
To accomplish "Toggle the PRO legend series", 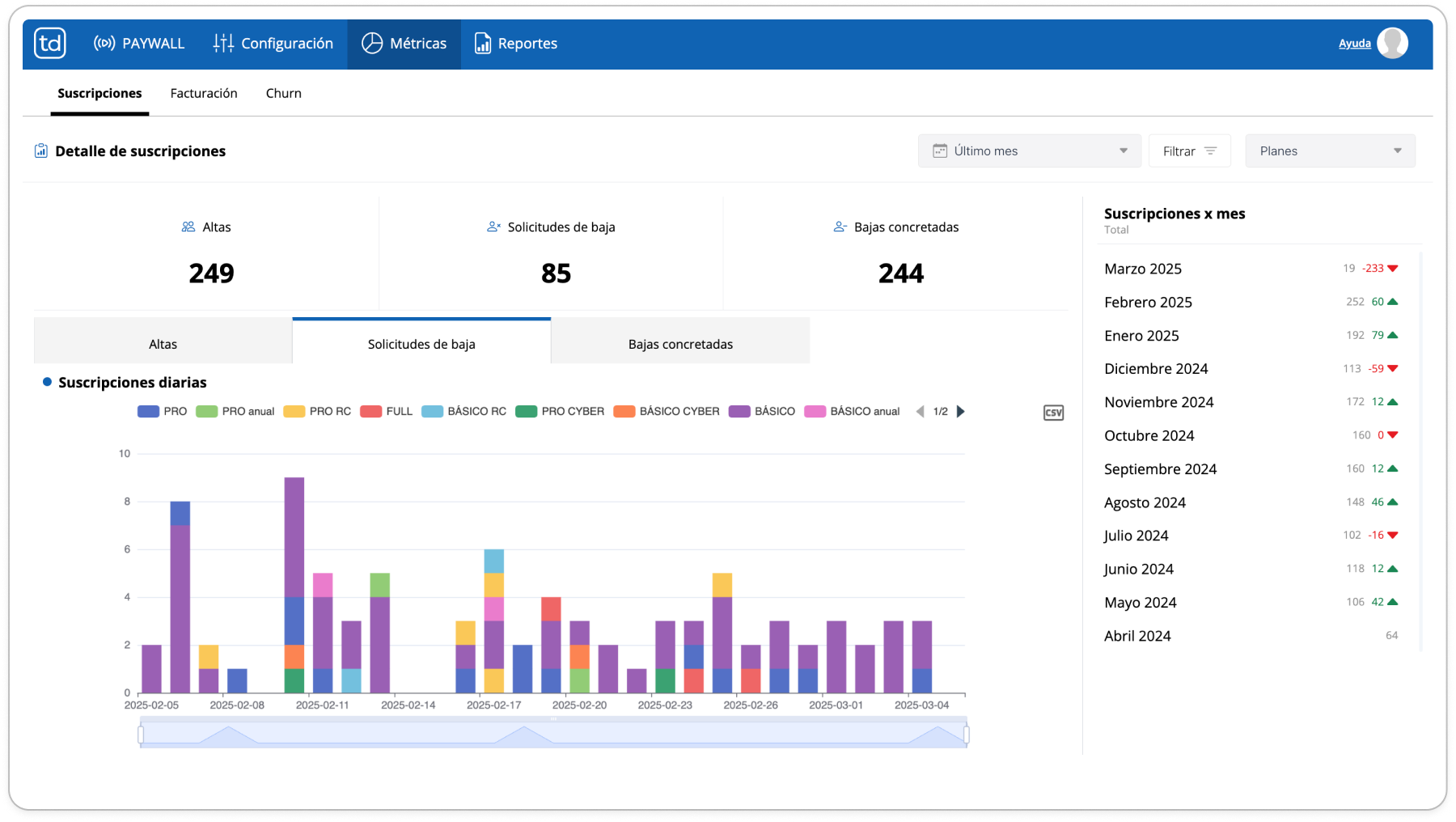I will click(162, 412).
